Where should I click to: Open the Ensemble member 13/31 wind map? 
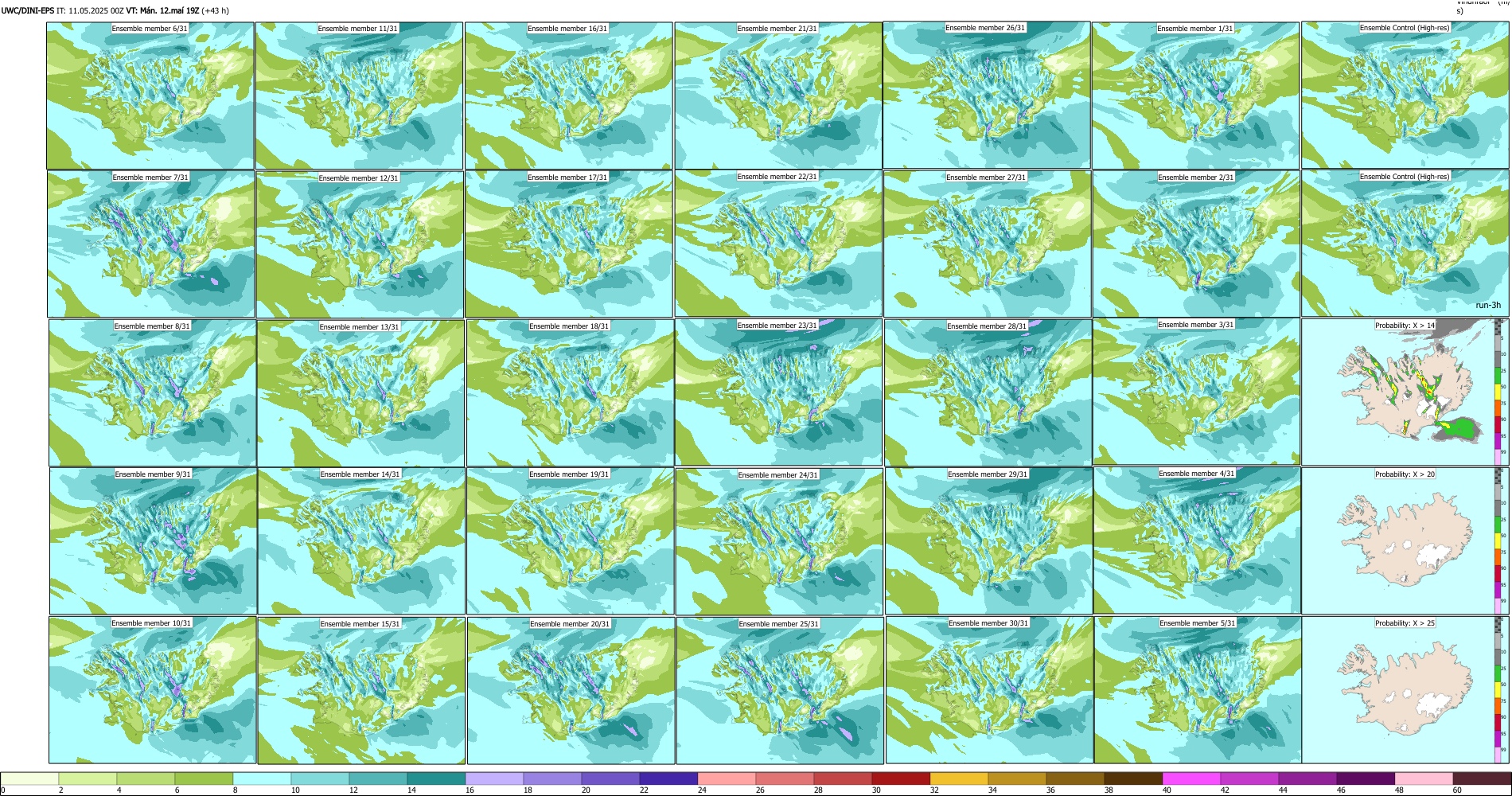pyautogui.click(x=360, y=393)
